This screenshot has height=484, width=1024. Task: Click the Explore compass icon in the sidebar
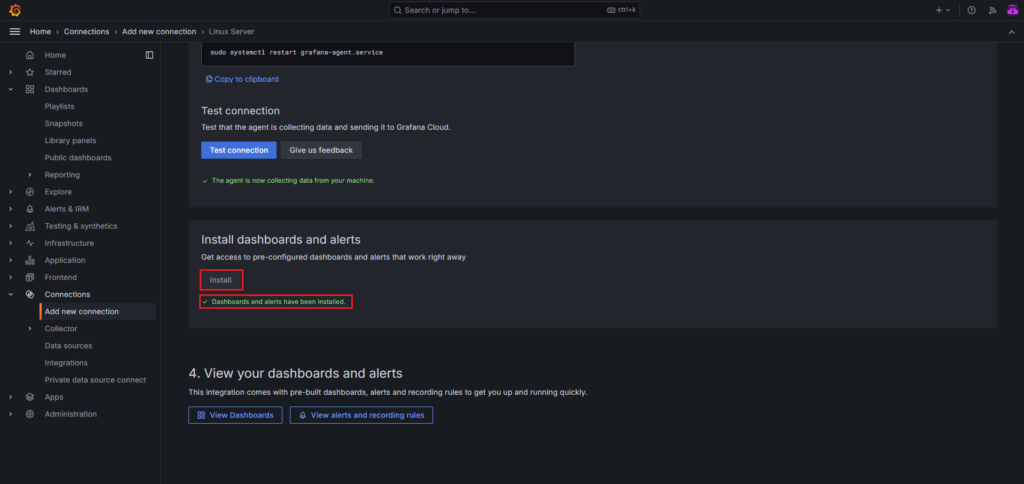pyautogui.click(x=30, y=192)
